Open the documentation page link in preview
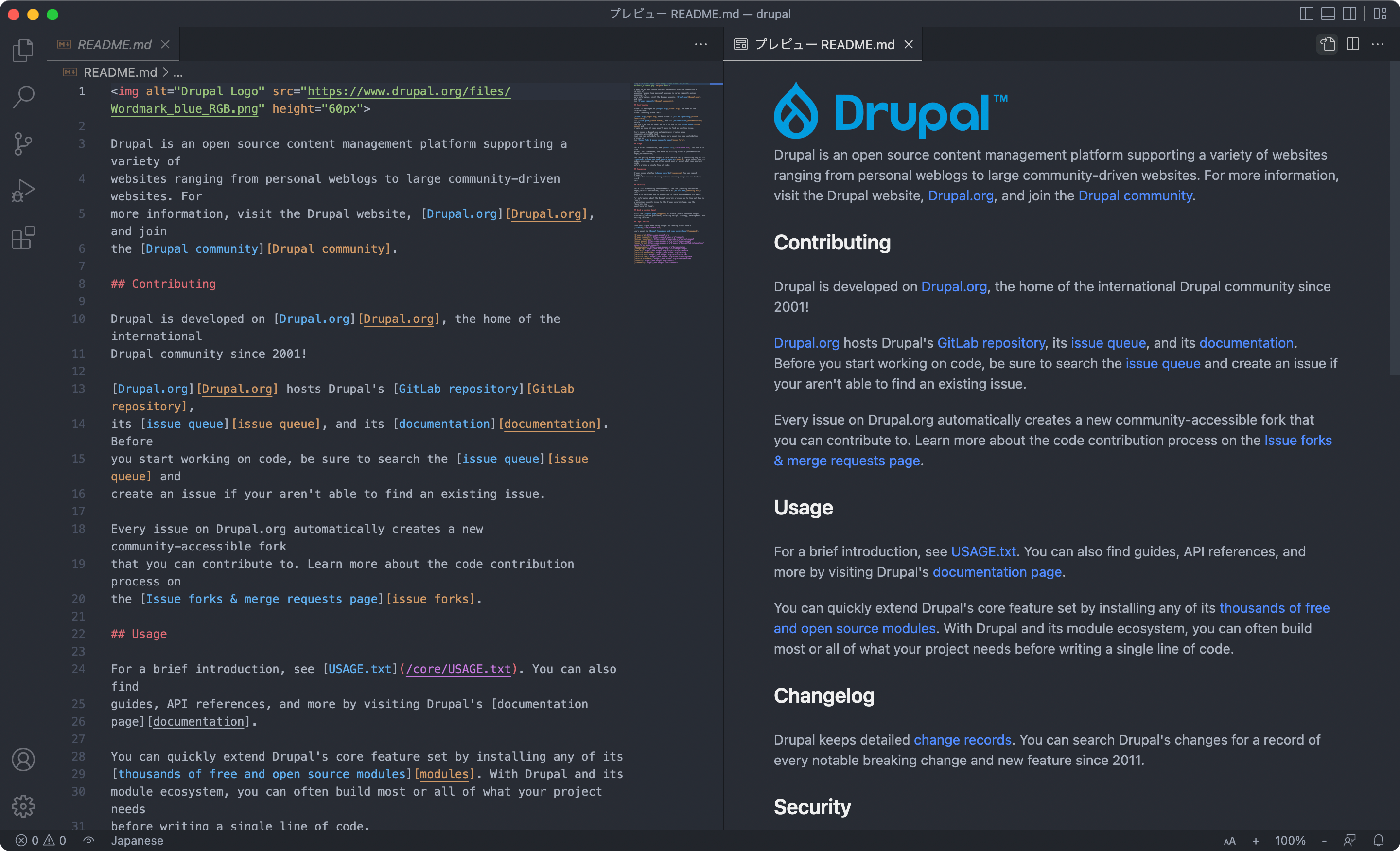The width and height of the screenshot is (1400, 851). point(997,572)
